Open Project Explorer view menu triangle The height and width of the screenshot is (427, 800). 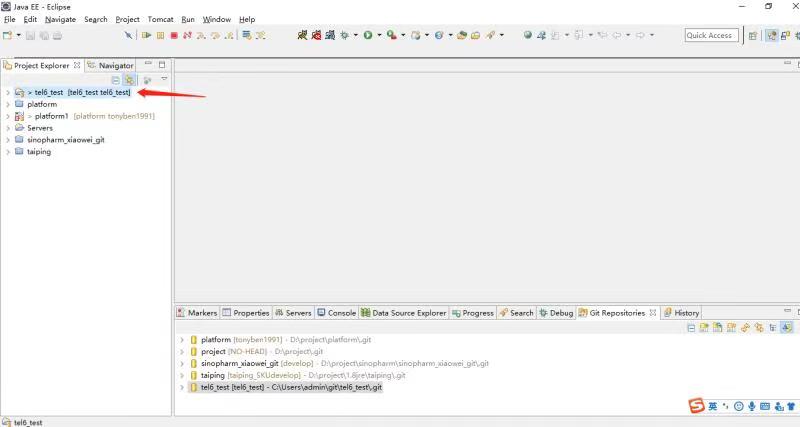point(164,79)
